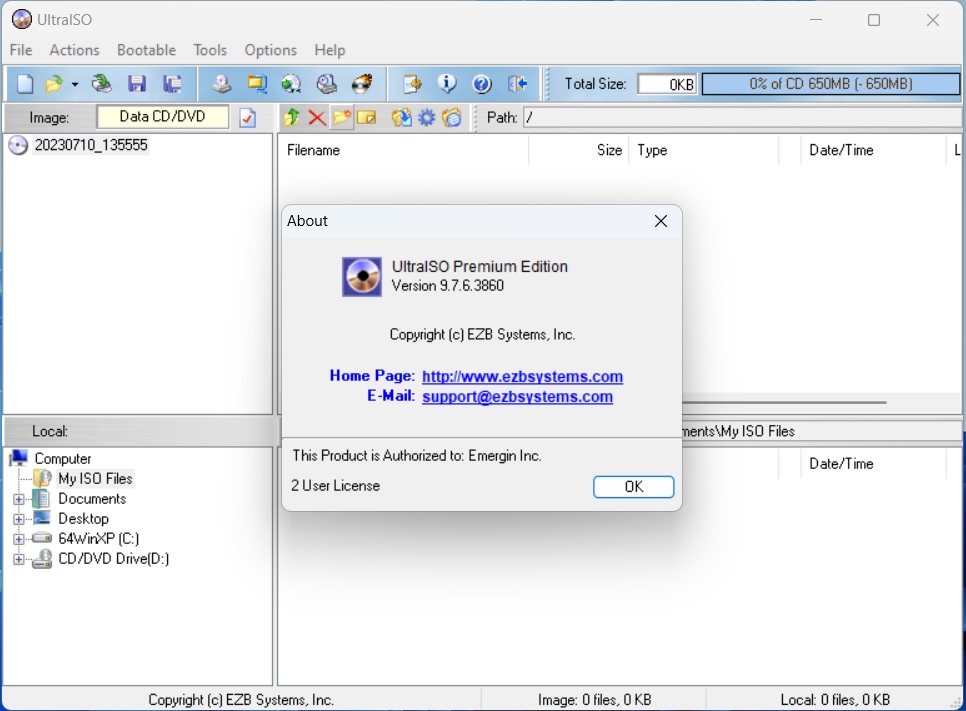Click the support@ezbsystems.com email link
This screenshot has width=966, height=711.
[518, 397]
